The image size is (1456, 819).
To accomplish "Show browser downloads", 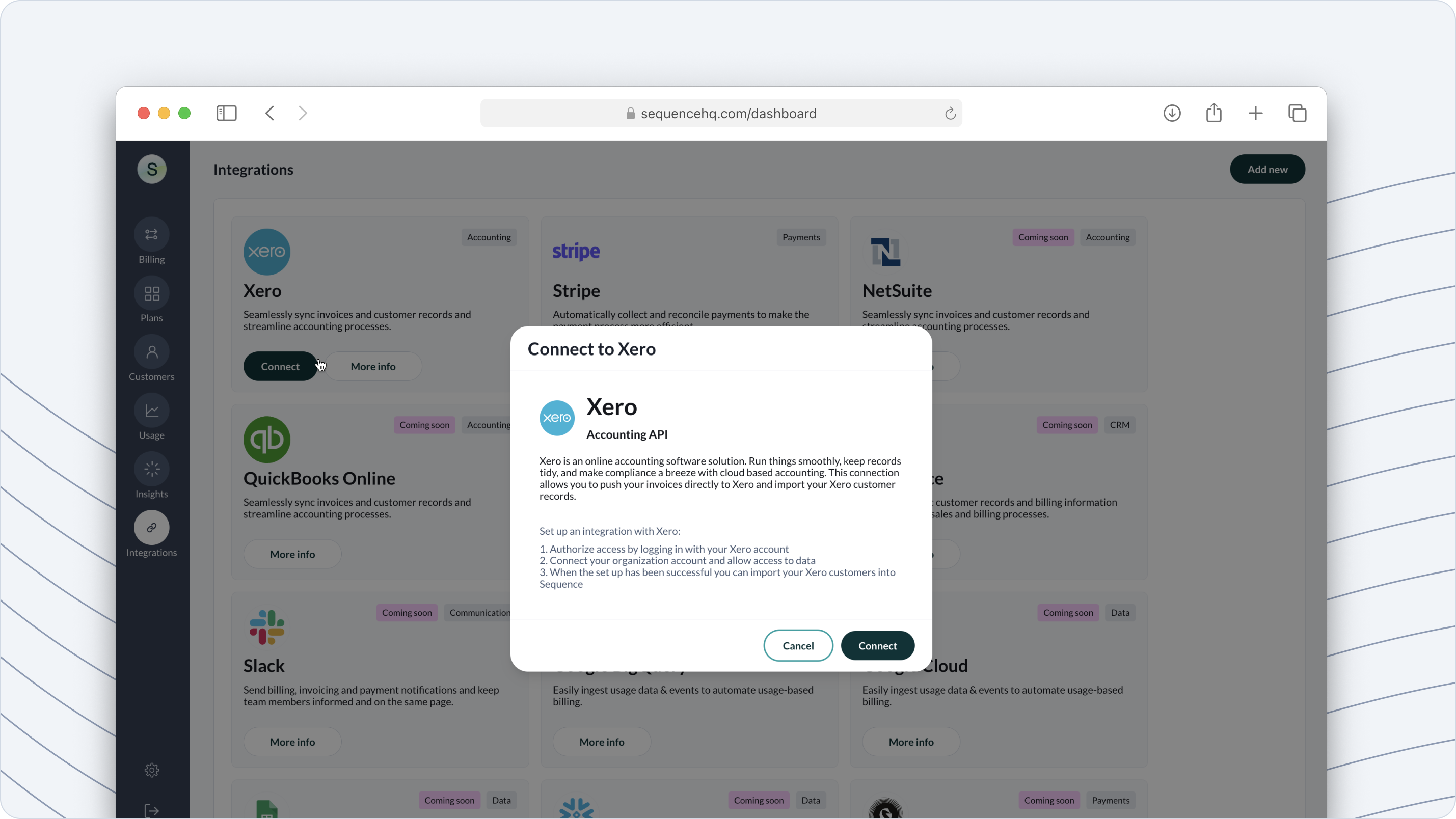I will click(1172, 113).
